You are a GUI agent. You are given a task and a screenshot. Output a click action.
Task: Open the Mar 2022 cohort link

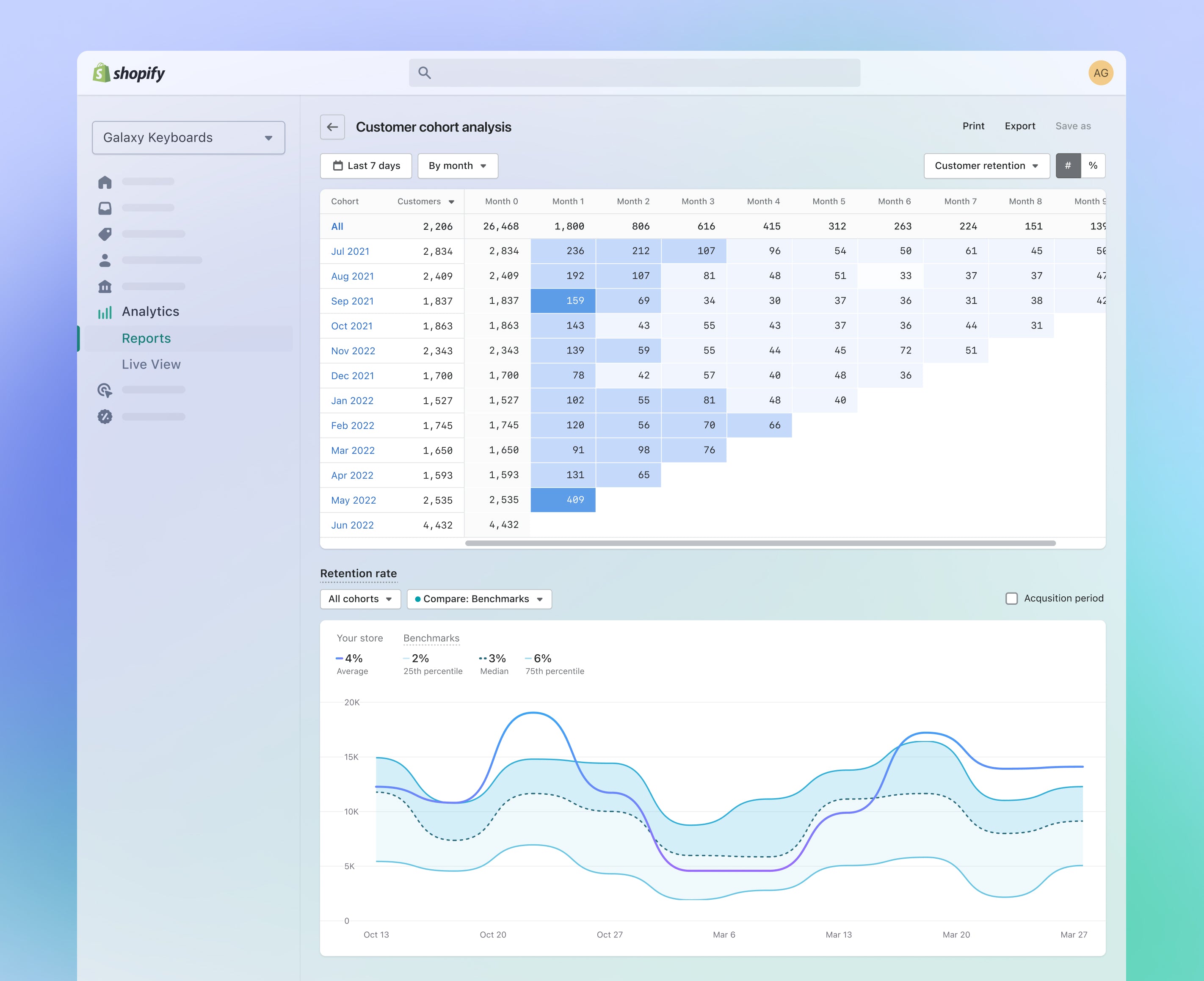353,450
